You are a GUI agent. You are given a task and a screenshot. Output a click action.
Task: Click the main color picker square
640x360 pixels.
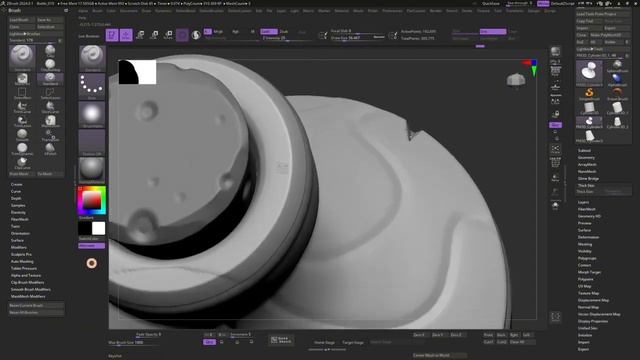[x=91, y=200]
